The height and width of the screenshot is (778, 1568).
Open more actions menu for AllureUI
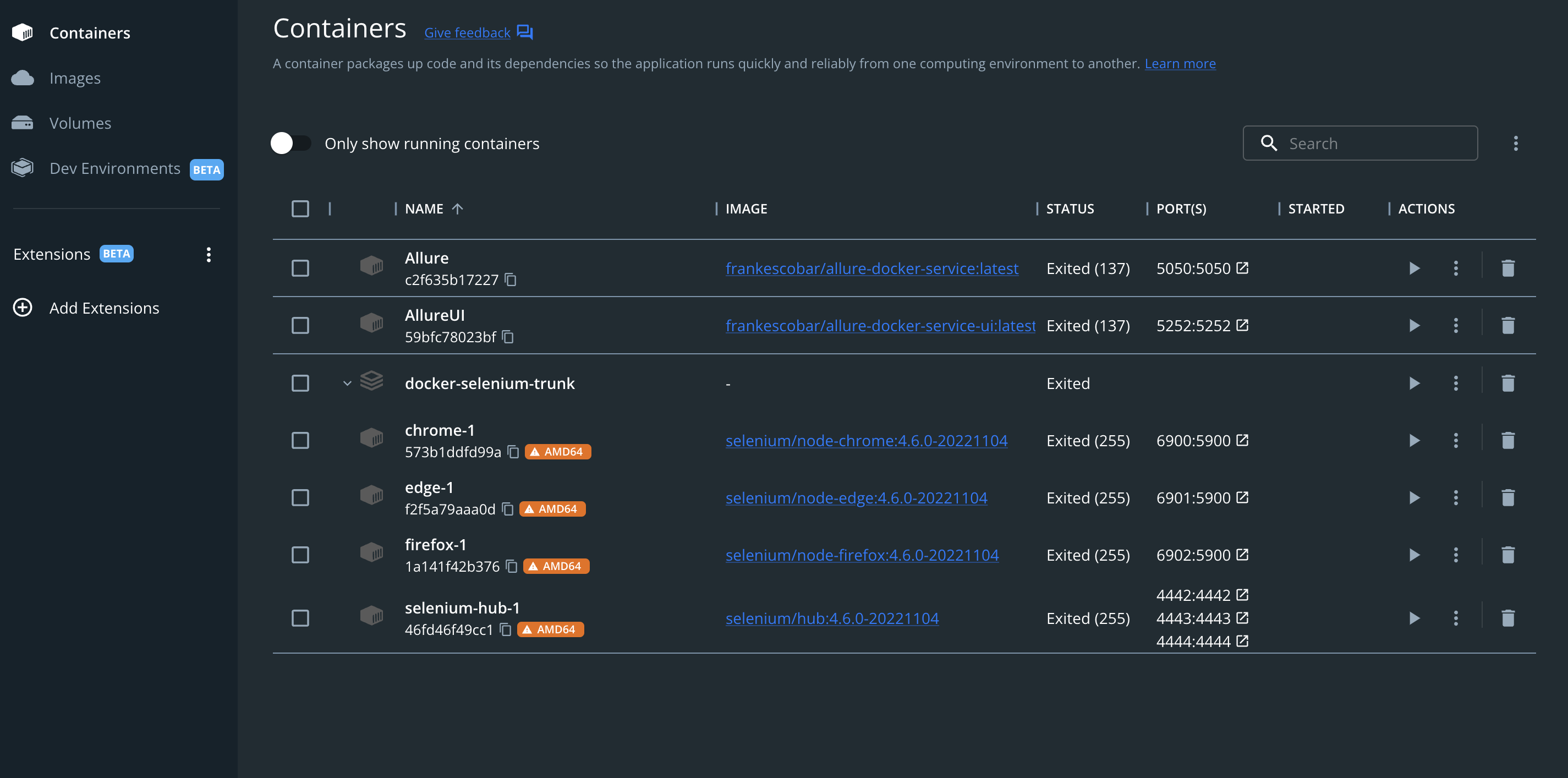(x=1455, y=326)
